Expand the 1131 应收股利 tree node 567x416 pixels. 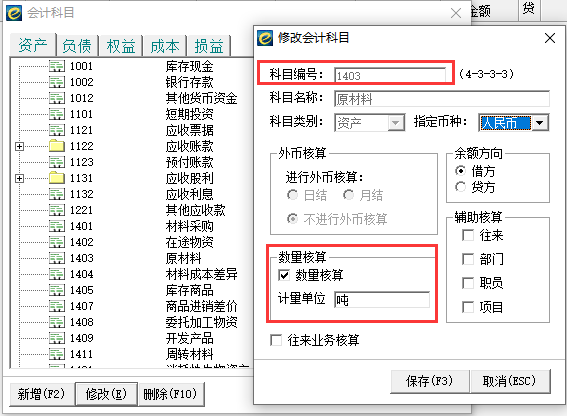[20, 178]
